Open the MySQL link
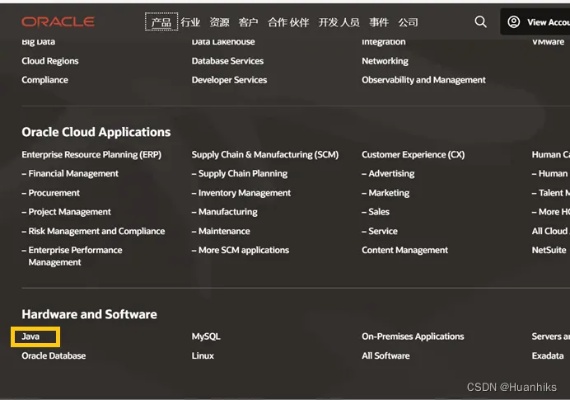This screenshot has height=400, width=570. 206,337
